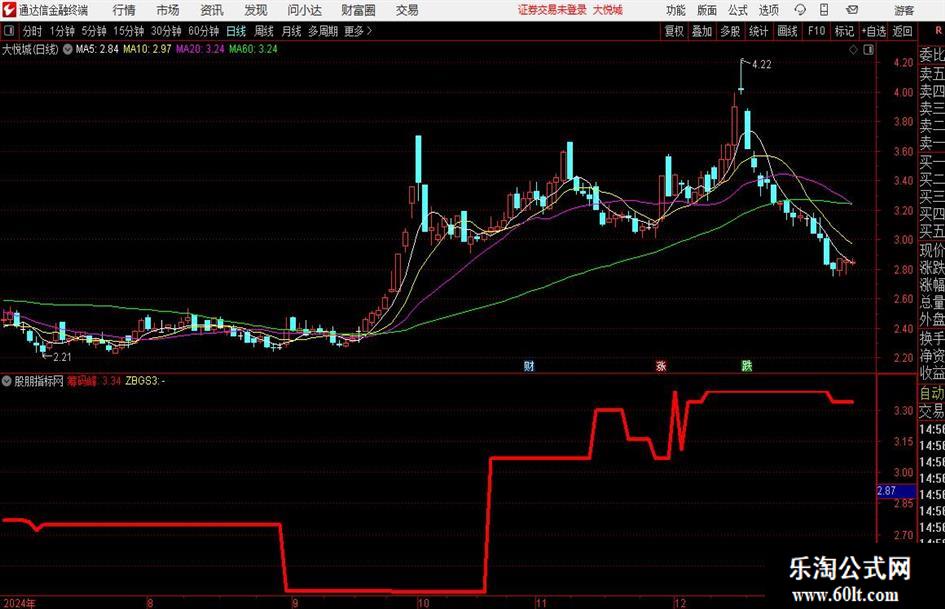This screenshot has height=609, width=945.
Task: Click the MA20: 3.24 label
Action: point(200,49)
